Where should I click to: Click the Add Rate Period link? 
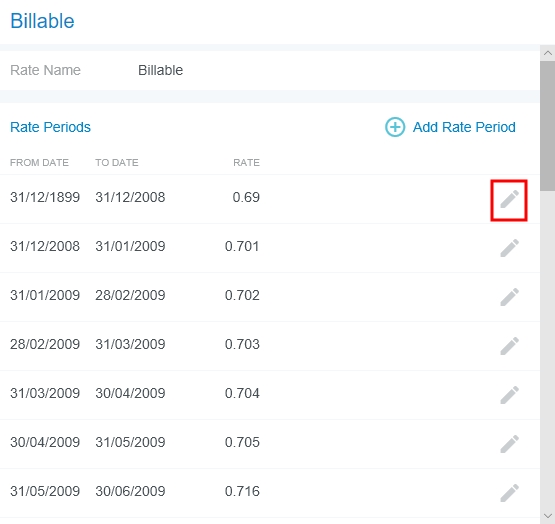464,127
